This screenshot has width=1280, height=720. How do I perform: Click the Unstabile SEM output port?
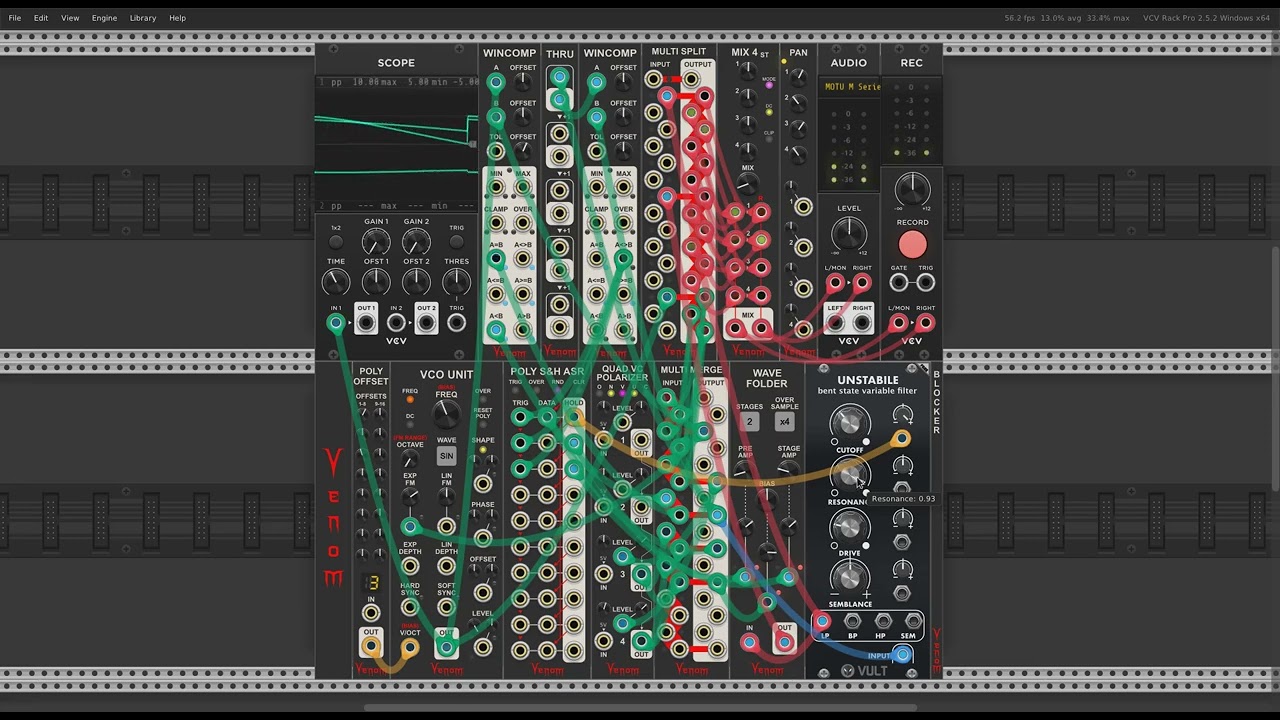pos(912,622)
